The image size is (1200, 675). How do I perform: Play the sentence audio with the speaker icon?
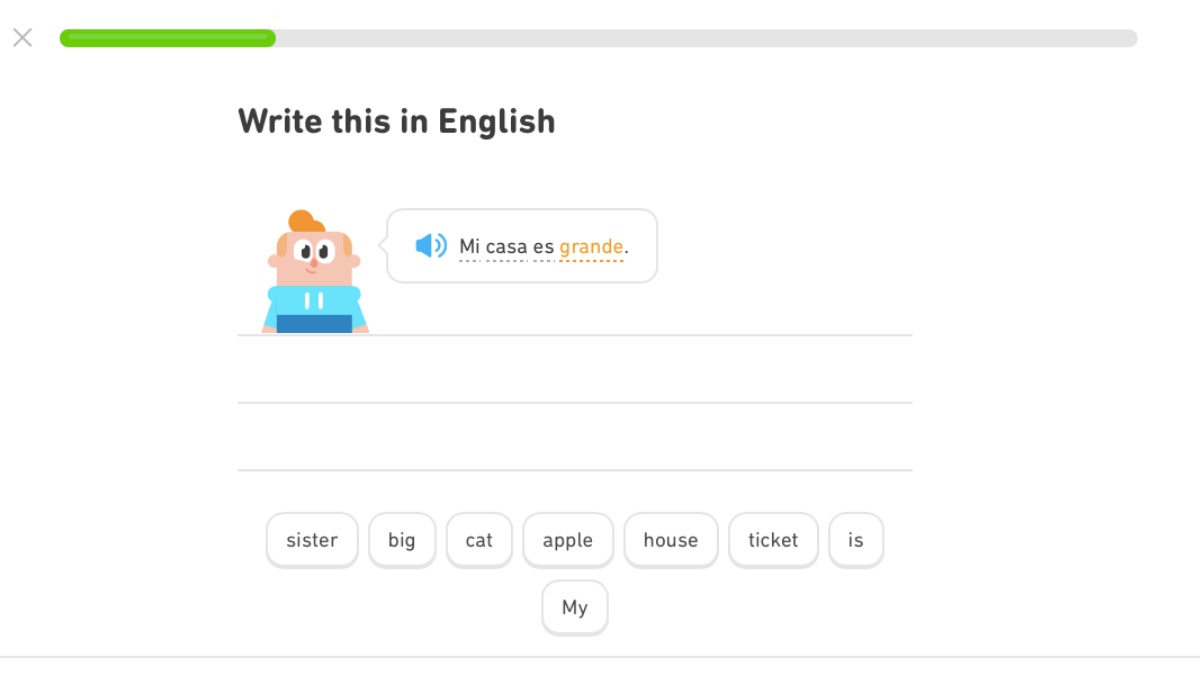tap(431, 246)
